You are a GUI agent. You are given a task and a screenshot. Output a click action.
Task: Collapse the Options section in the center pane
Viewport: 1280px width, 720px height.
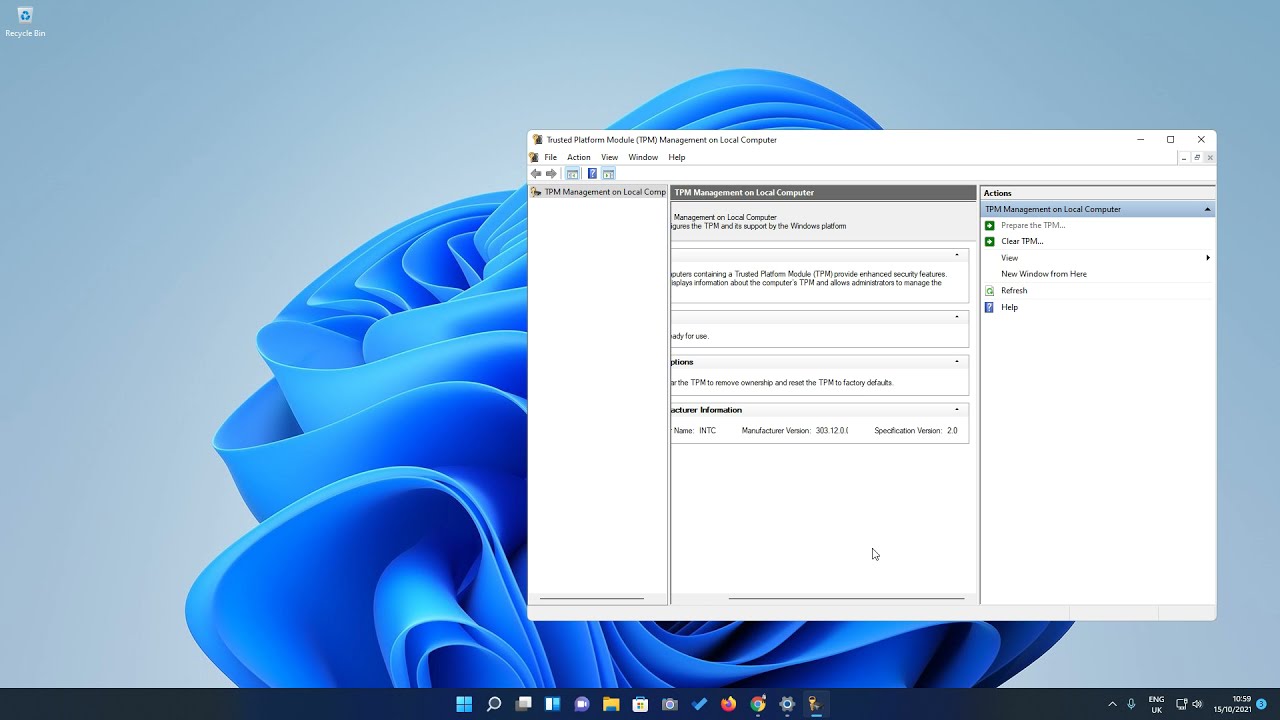pos(957,362)
